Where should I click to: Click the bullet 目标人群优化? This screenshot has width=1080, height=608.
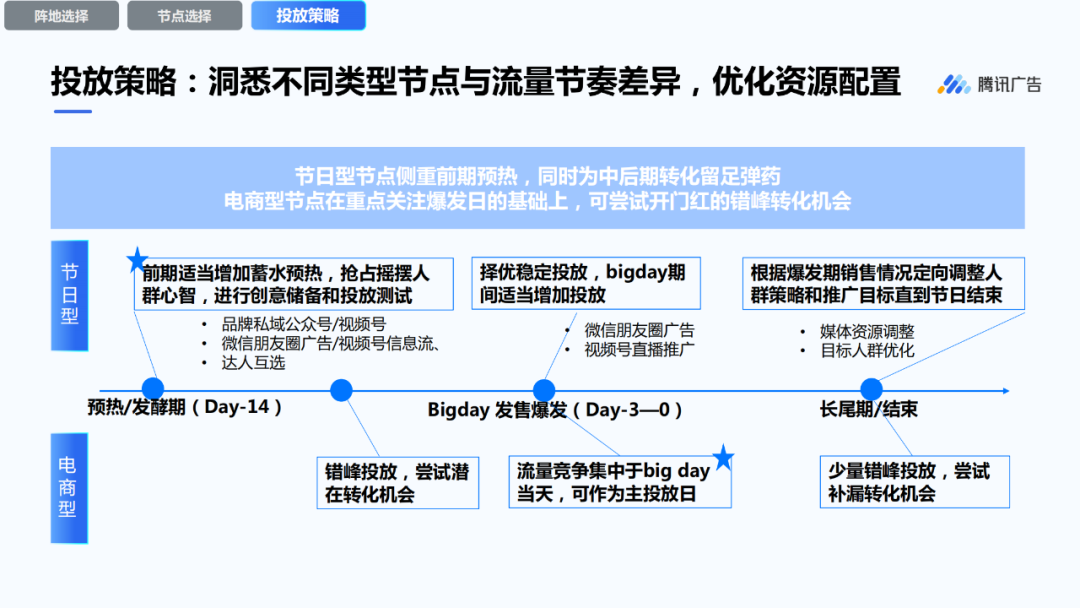point(866,351)
